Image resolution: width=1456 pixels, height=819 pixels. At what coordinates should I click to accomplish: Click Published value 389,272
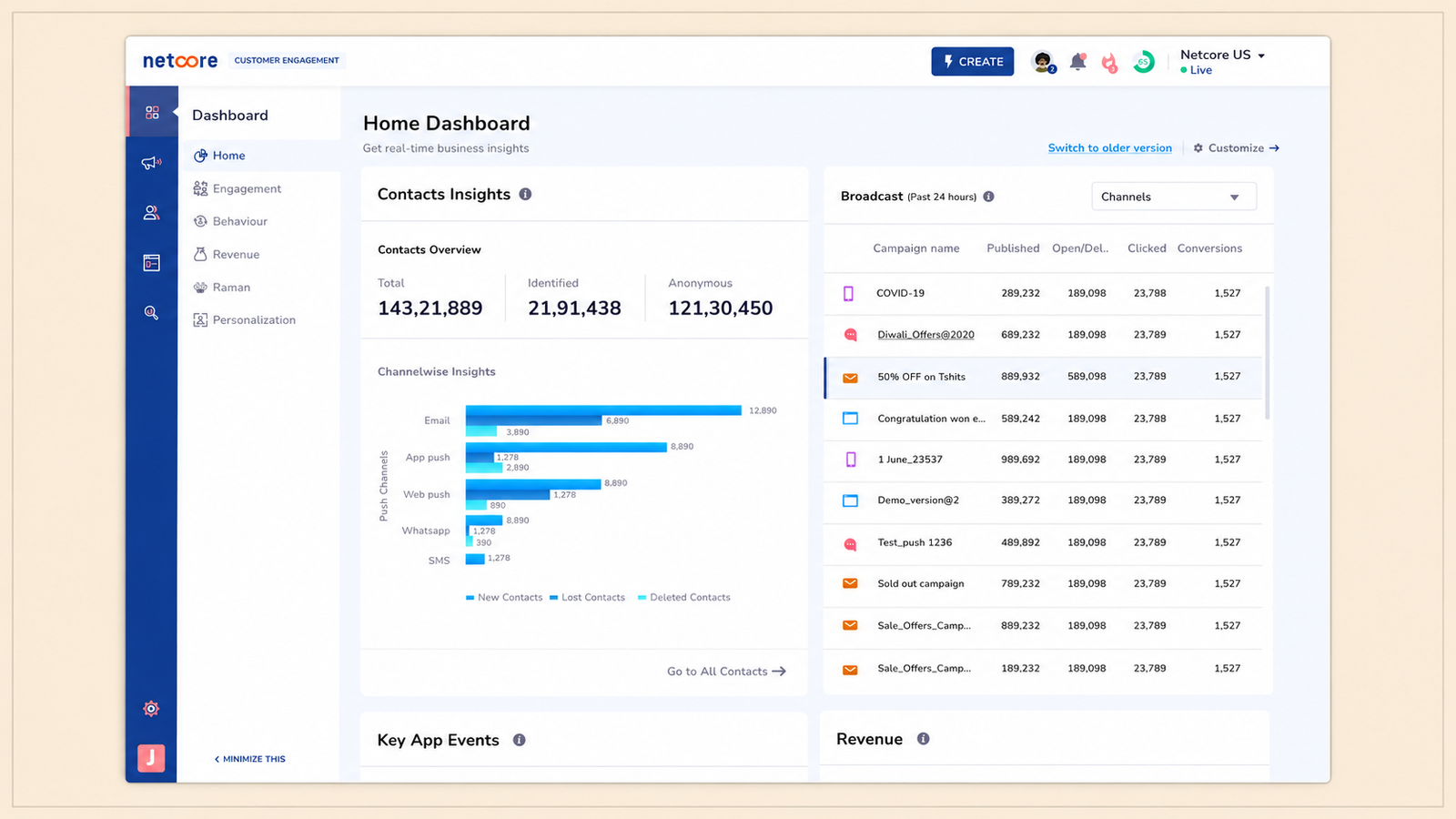[x=1020, y=500]
